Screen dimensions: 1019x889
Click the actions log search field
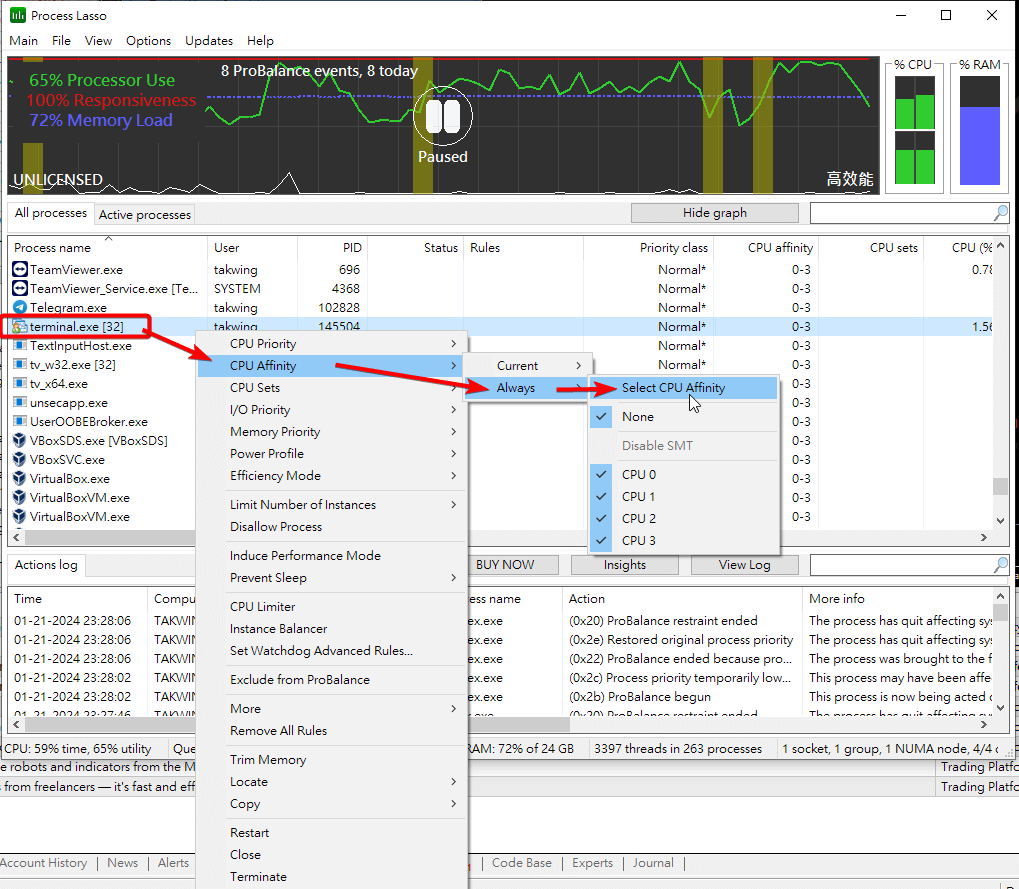click(x=902, y=565)
